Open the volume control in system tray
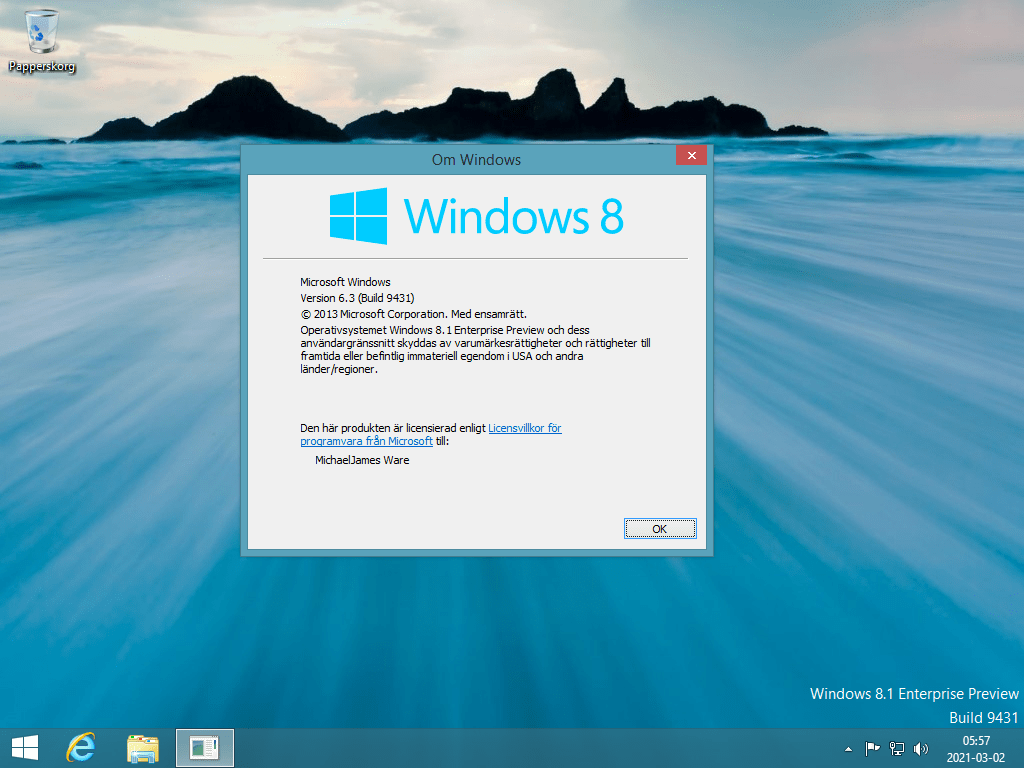This screenshot has width=1024, height=768. click(920, 748)
